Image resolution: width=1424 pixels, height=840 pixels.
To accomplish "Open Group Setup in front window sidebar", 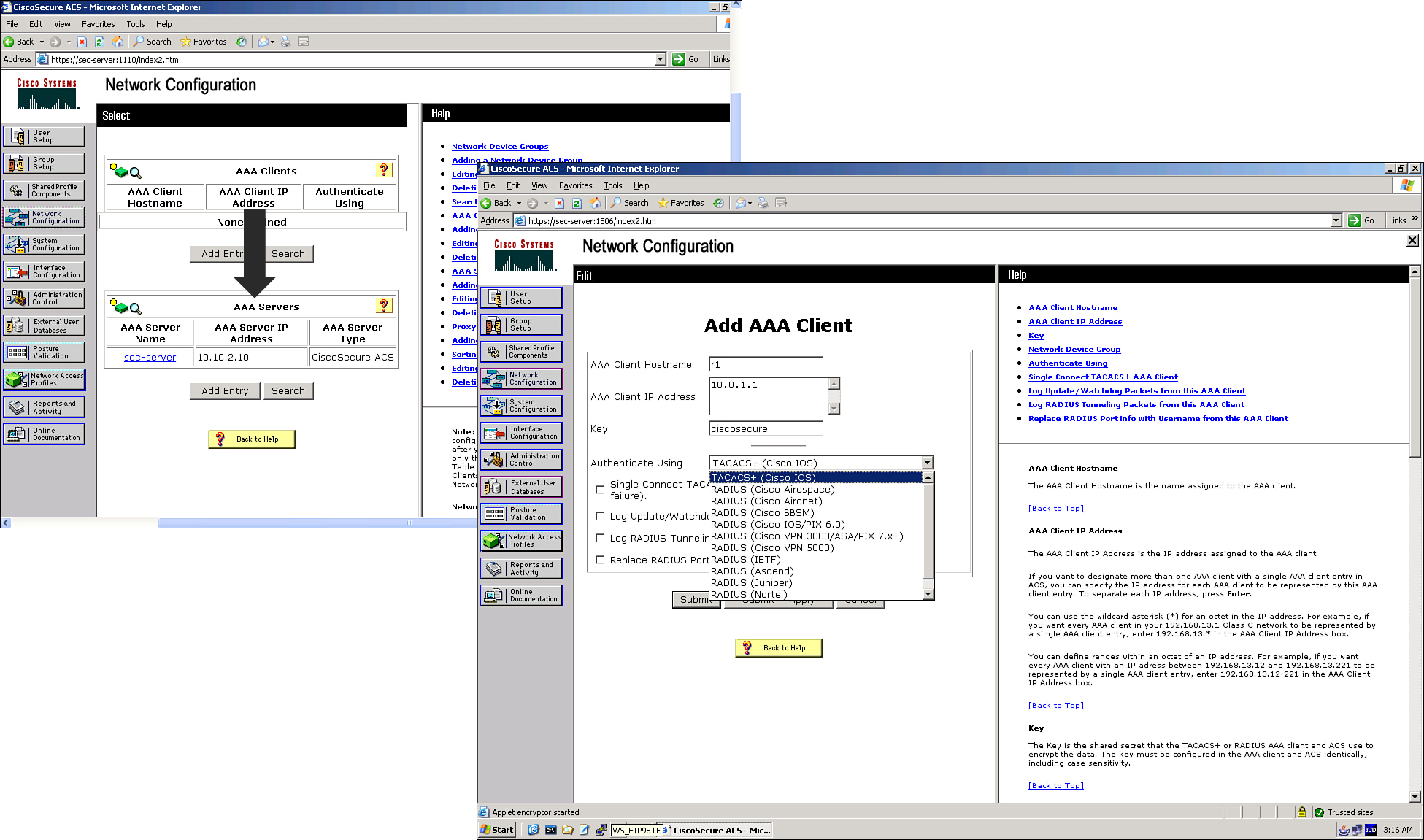I will point(521,325).
